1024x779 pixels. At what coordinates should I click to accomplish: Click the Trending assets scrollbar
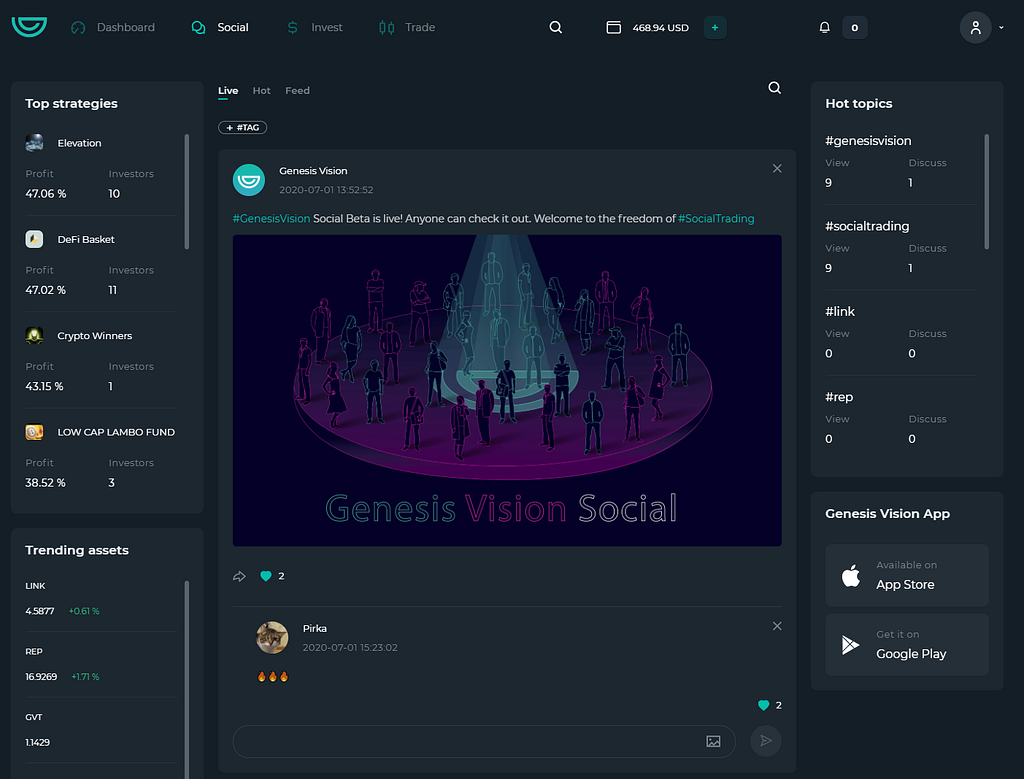[x=187, y=679]
